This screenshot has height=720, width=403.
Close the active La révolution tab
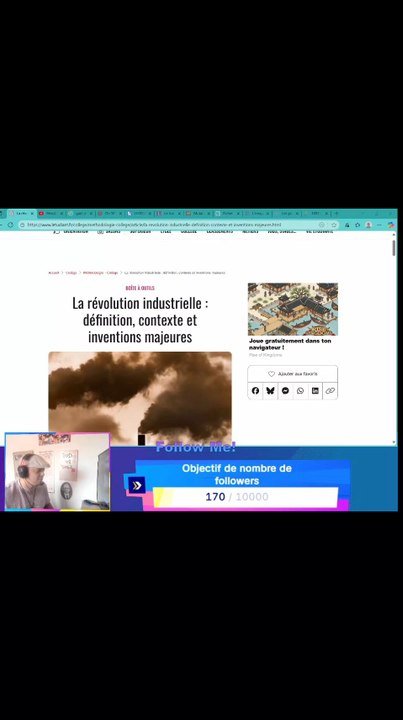point(32,214)
